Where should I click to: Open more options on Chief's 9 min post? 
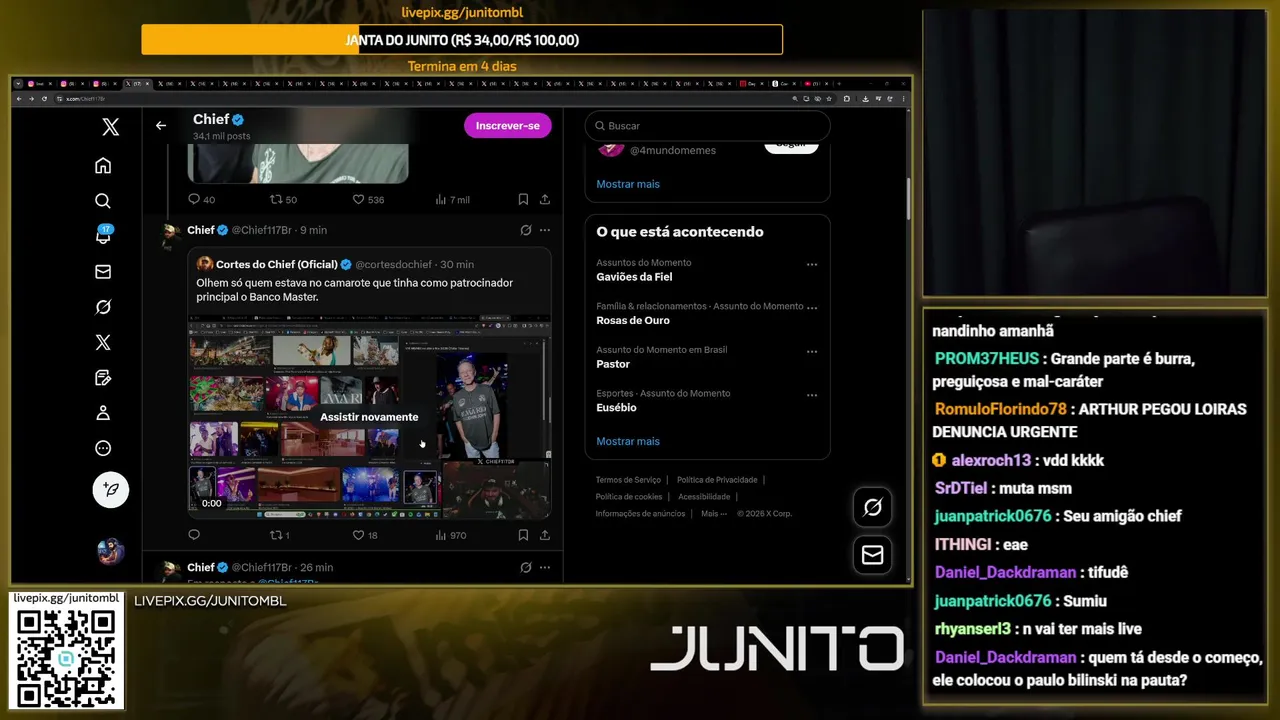(x=545, y=230)
